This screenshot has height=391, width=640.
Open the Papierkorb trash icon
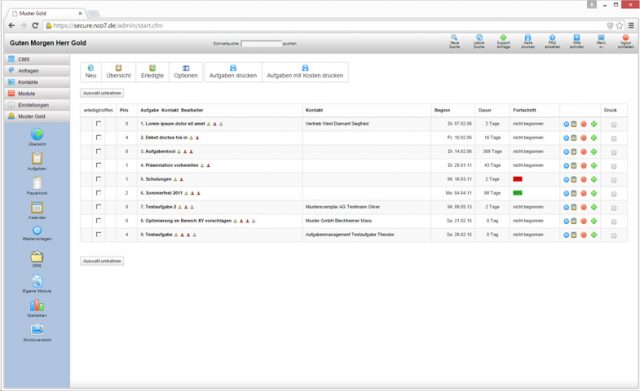tap(37, 183)
